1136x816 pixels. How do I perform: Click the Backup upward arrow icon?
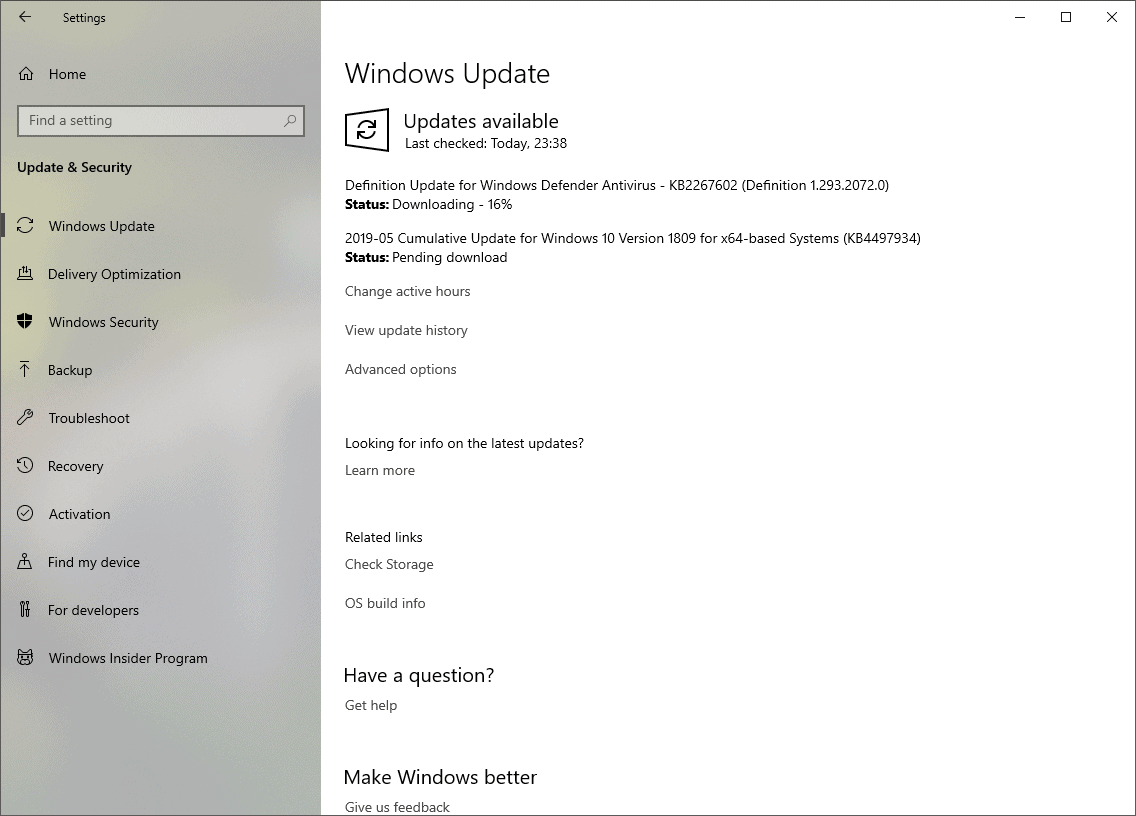25,369
